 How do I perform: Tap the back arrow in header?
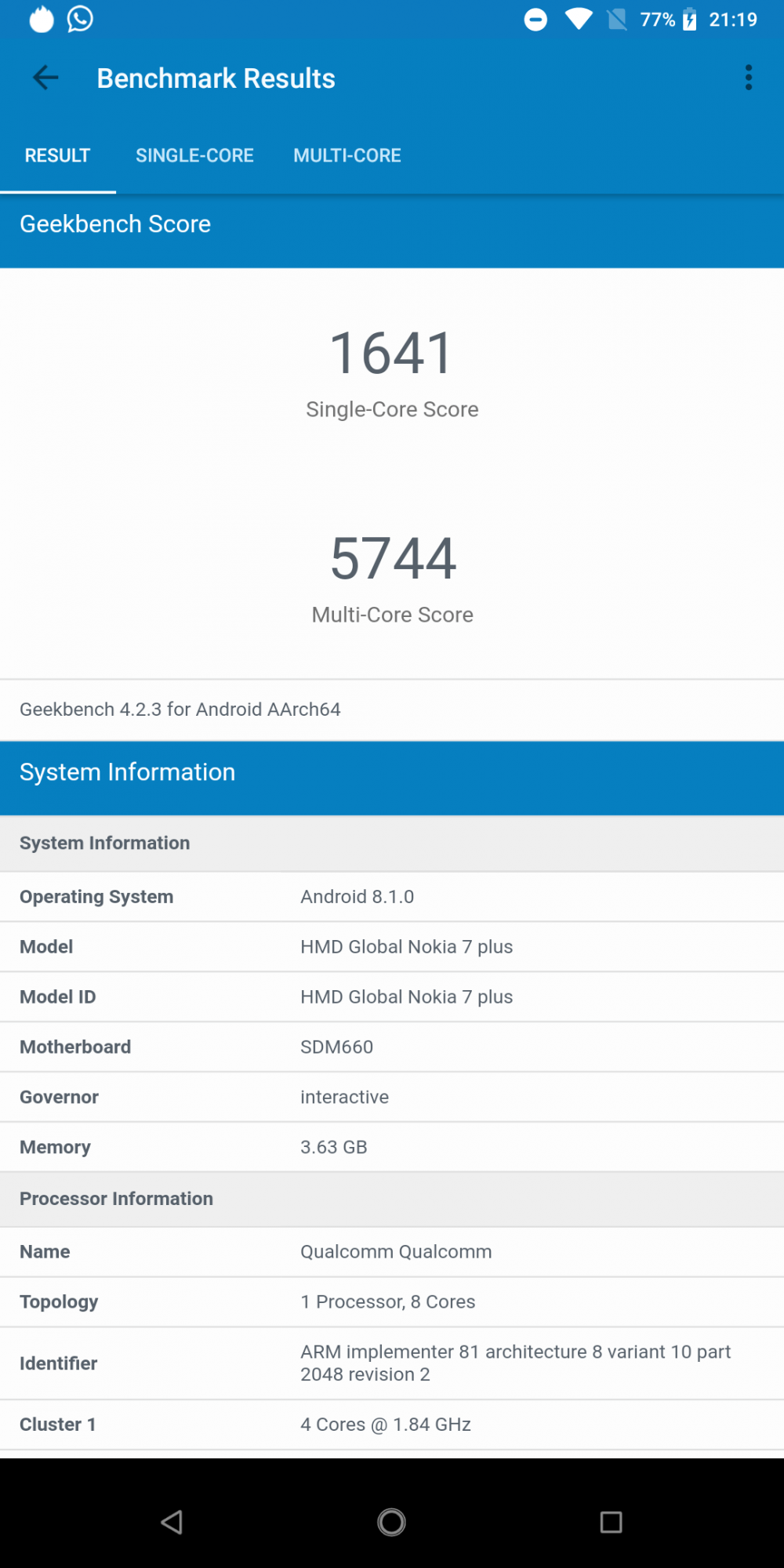pos(45,78)
